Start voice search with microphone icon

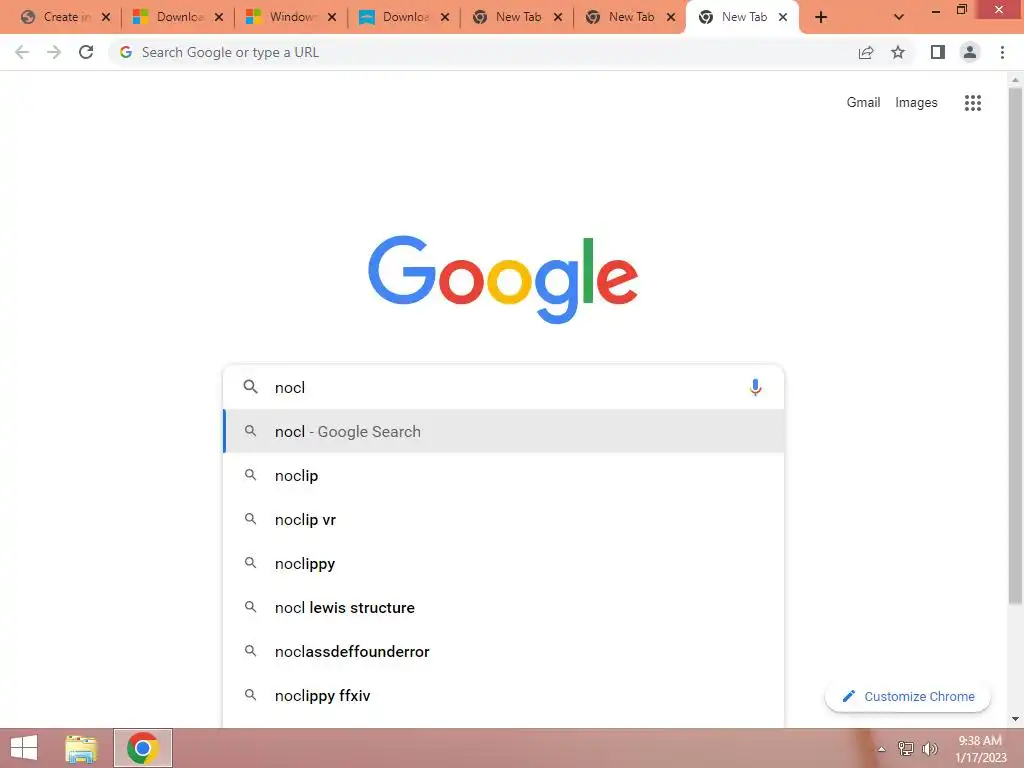coord(755,387)
